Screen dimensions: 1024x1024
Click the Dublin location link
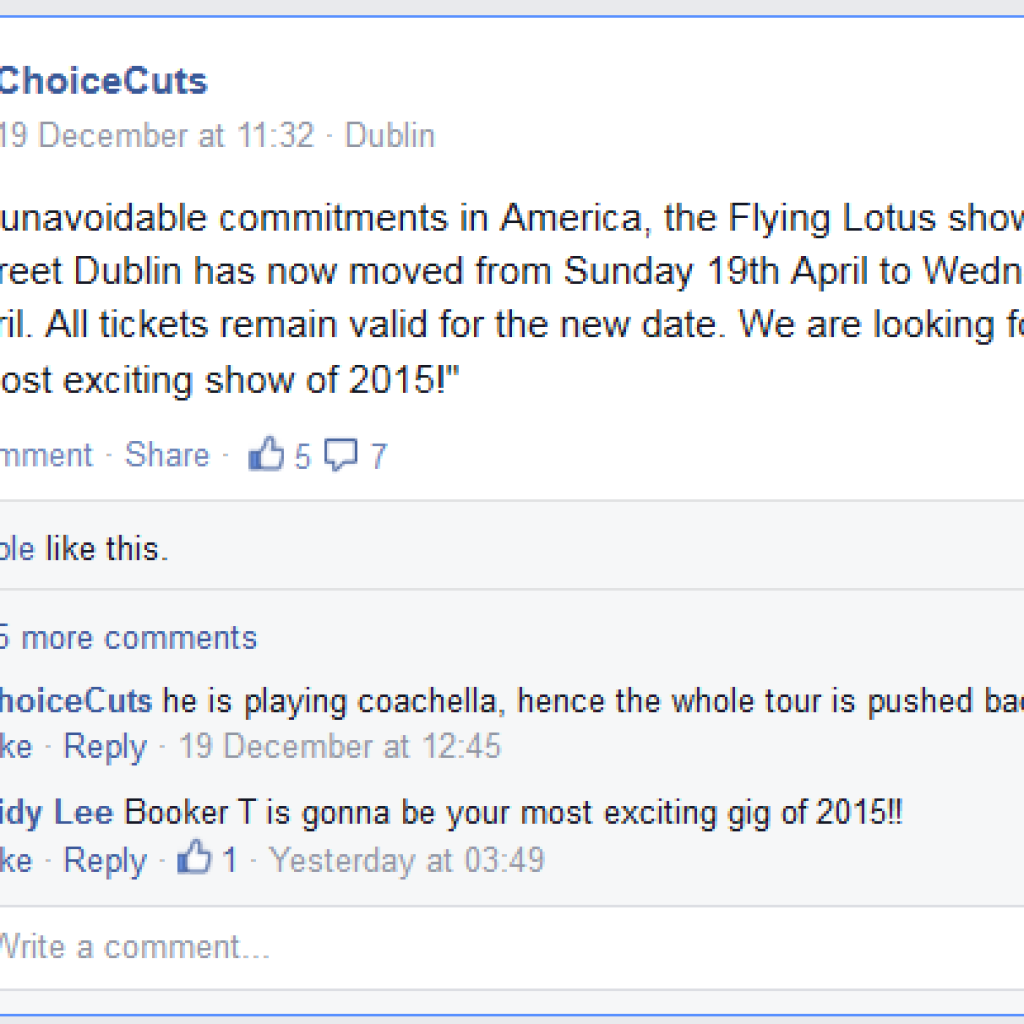(x=390, y=135)
